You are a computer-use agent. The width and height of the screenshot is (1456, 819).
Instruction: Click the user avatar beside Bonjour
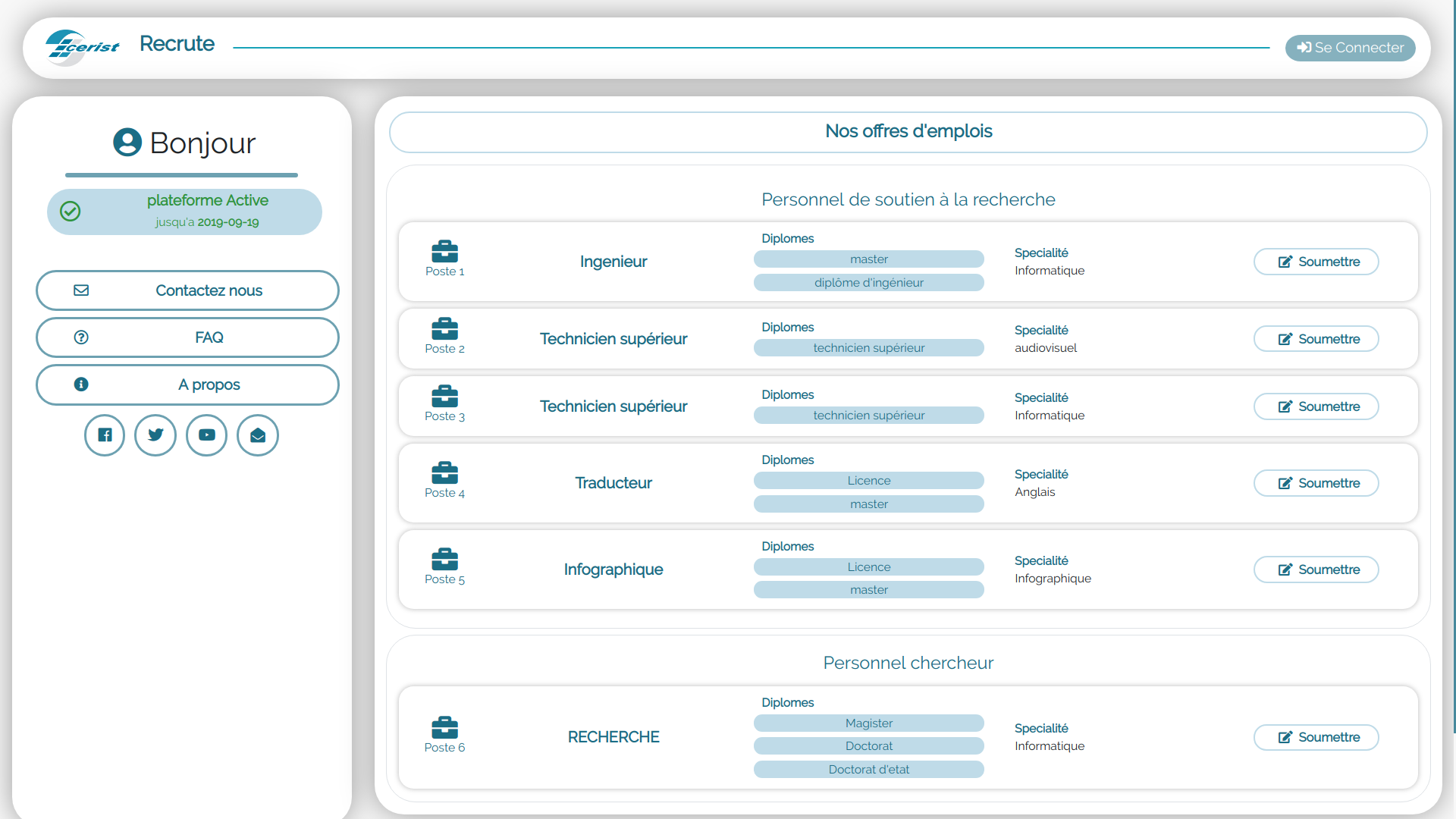127,143
